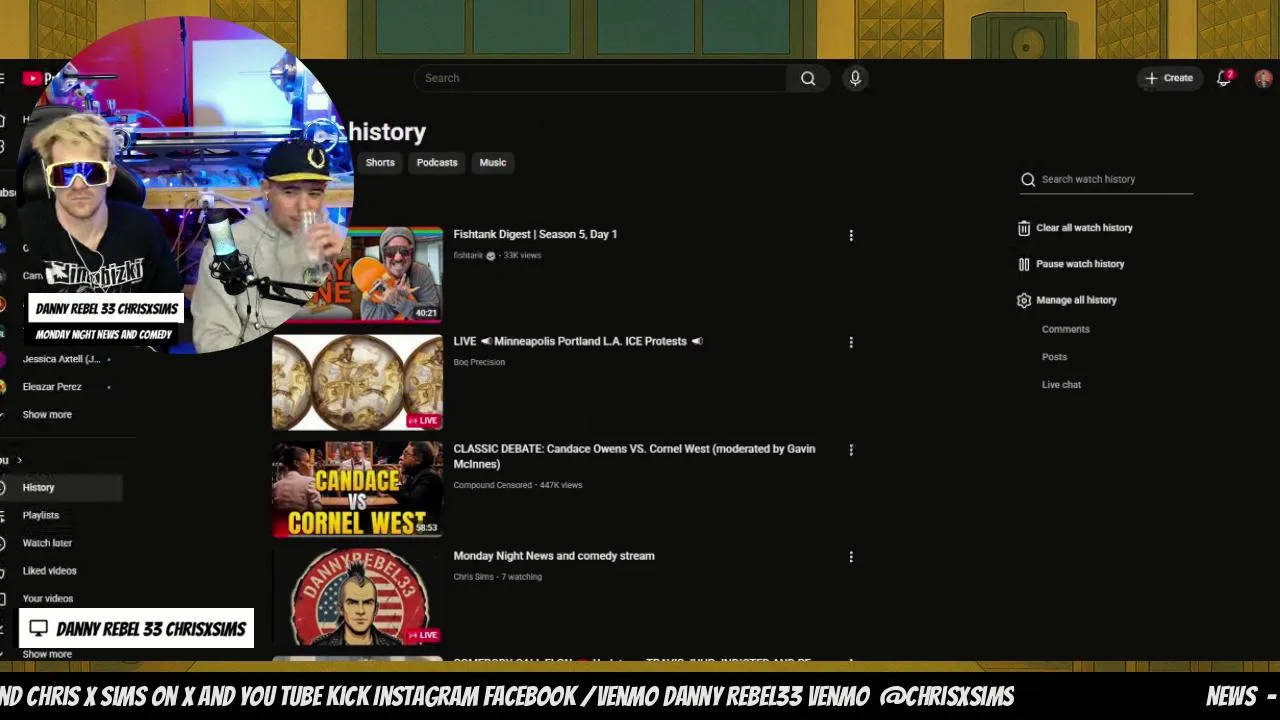Click the watch history search icon
1280x720 pixels.
click(1028, 179)
